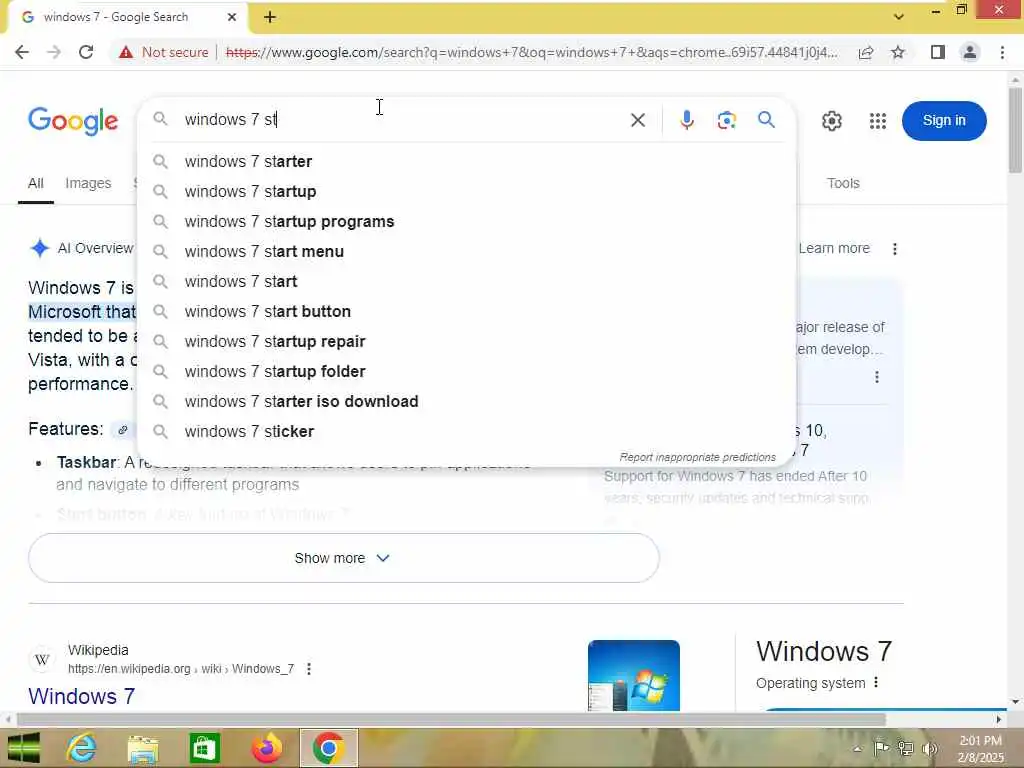Click the Features link chip icon
The height and width of the screenshot is (768, 1024).
pyautogui.click(x=122, y=430)
